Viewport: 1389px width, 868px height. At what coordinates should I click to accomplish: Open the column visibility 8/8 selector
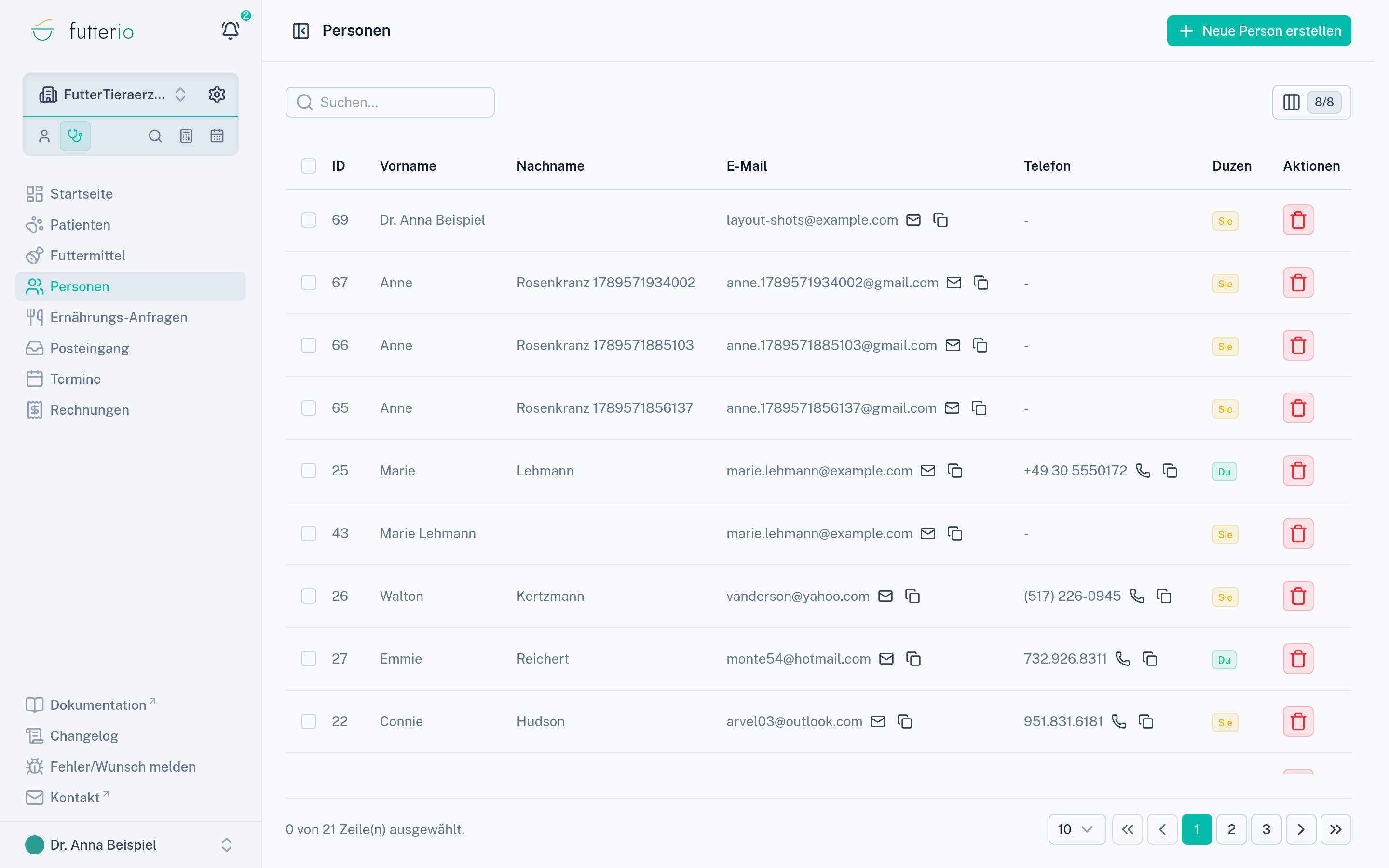1311,102
